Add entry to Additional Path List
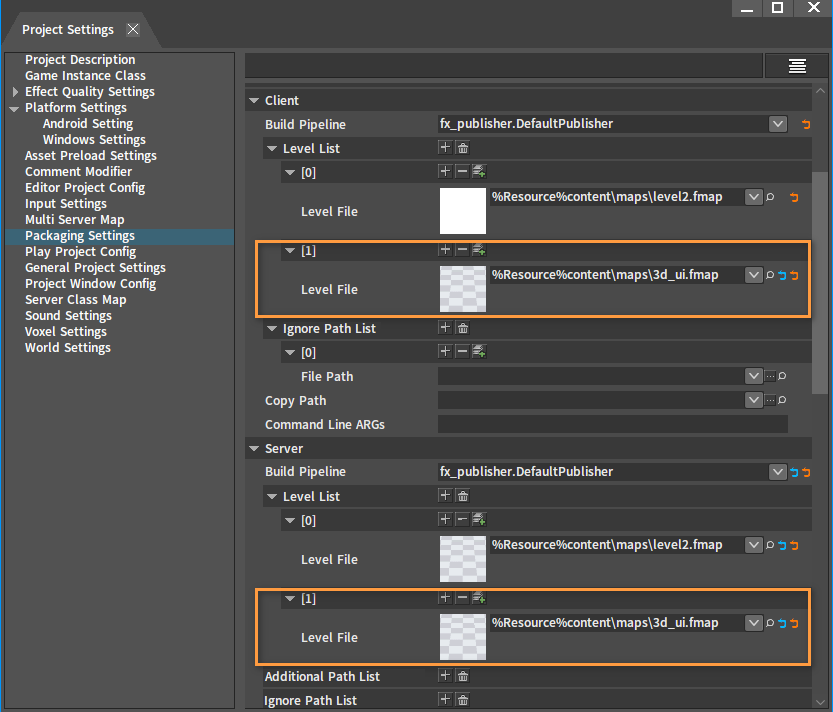 coord(445,676)
